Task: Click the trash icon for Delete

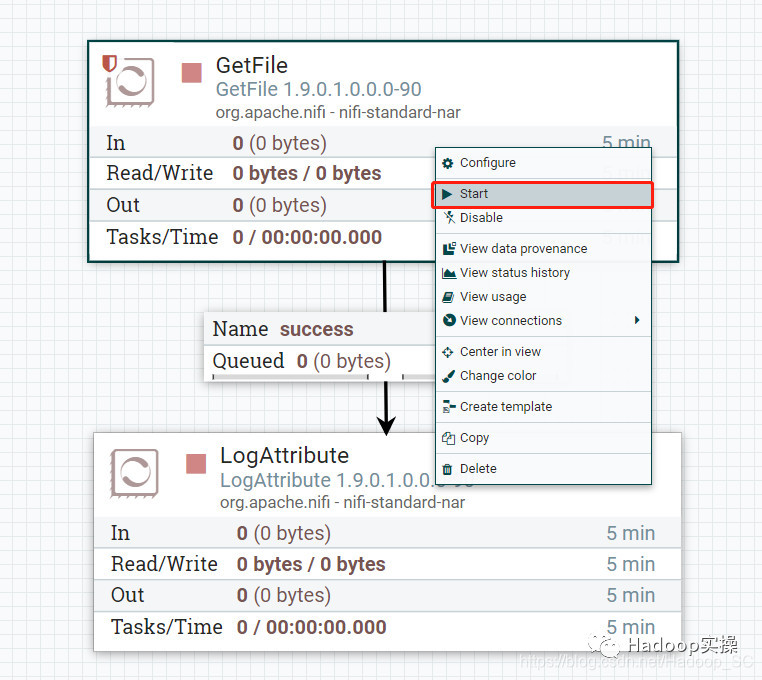Action: point(448,469)
